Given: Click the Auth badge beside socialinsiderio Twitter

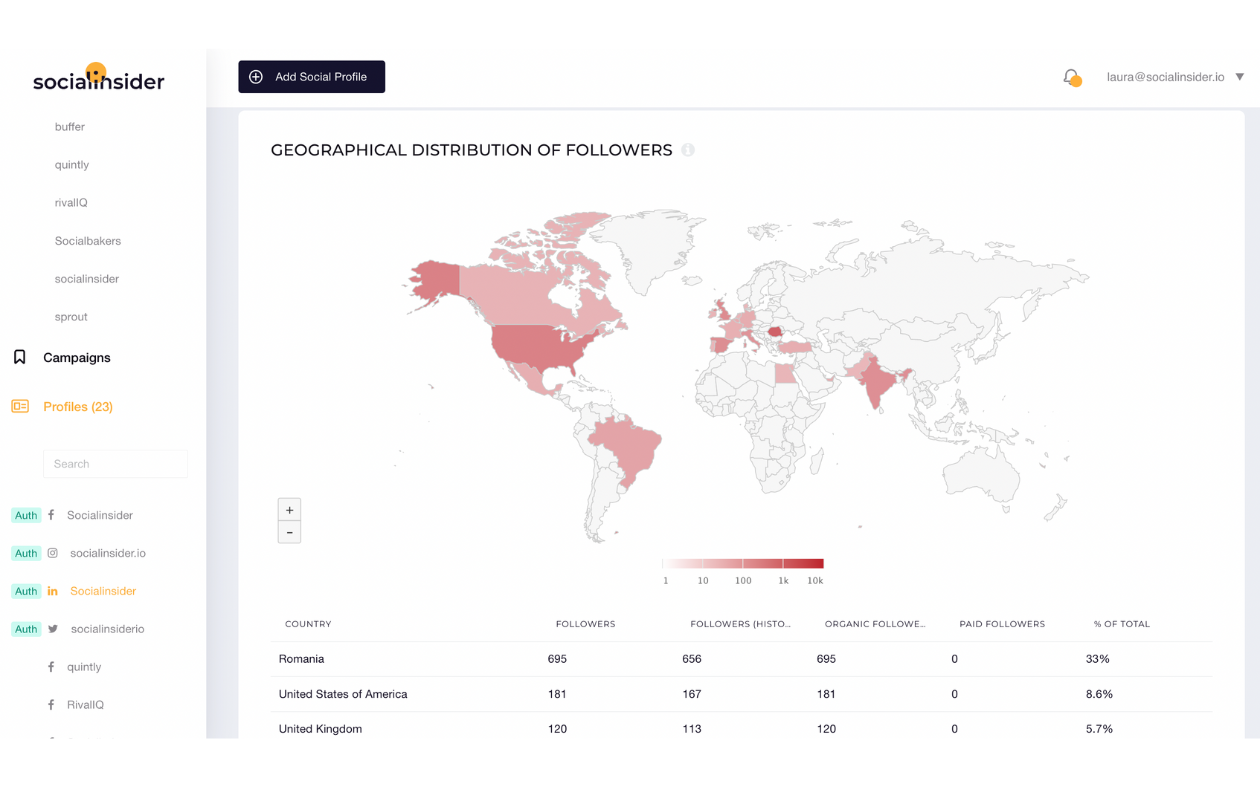Looking at the screenshot, I should pos(26,629).
